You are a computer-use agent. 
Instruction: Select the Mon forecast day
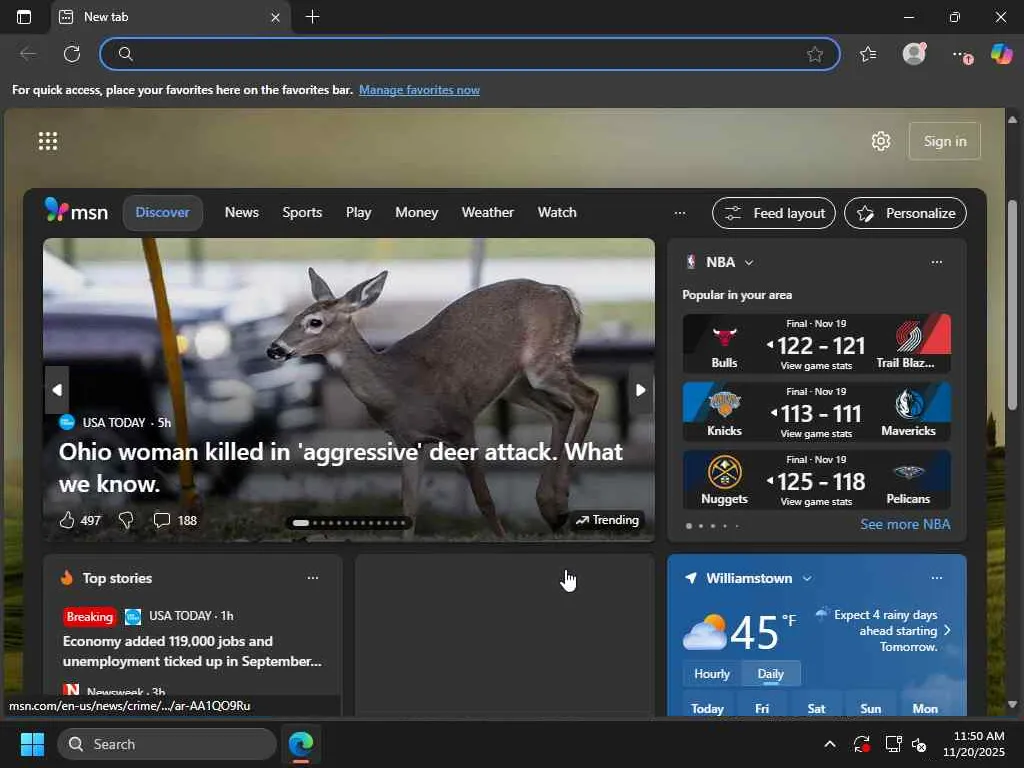coord(925,709)
